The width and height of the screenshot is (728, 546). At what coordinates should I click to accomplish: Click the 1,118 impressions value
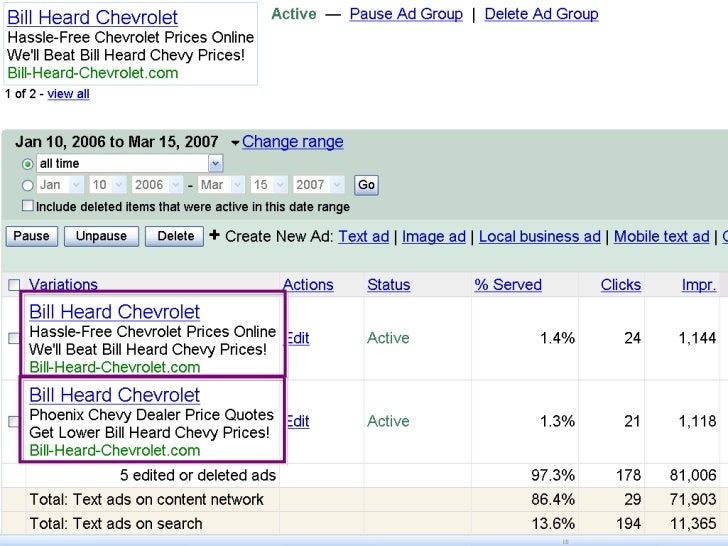point(697,421)
